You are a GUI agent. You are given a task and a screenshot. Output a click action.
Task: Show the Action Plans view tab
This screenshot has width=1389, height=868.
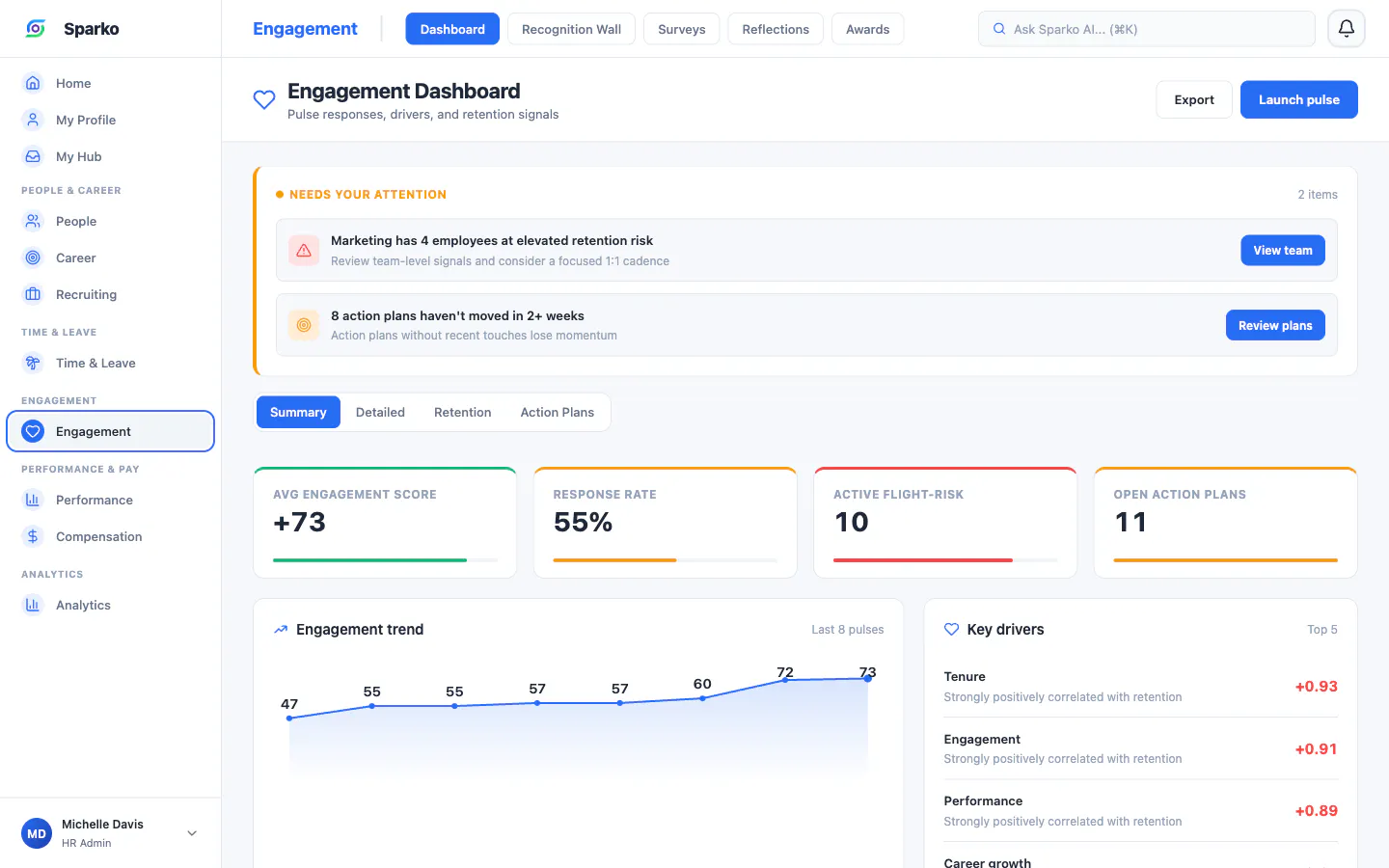(x=558, y=412)
